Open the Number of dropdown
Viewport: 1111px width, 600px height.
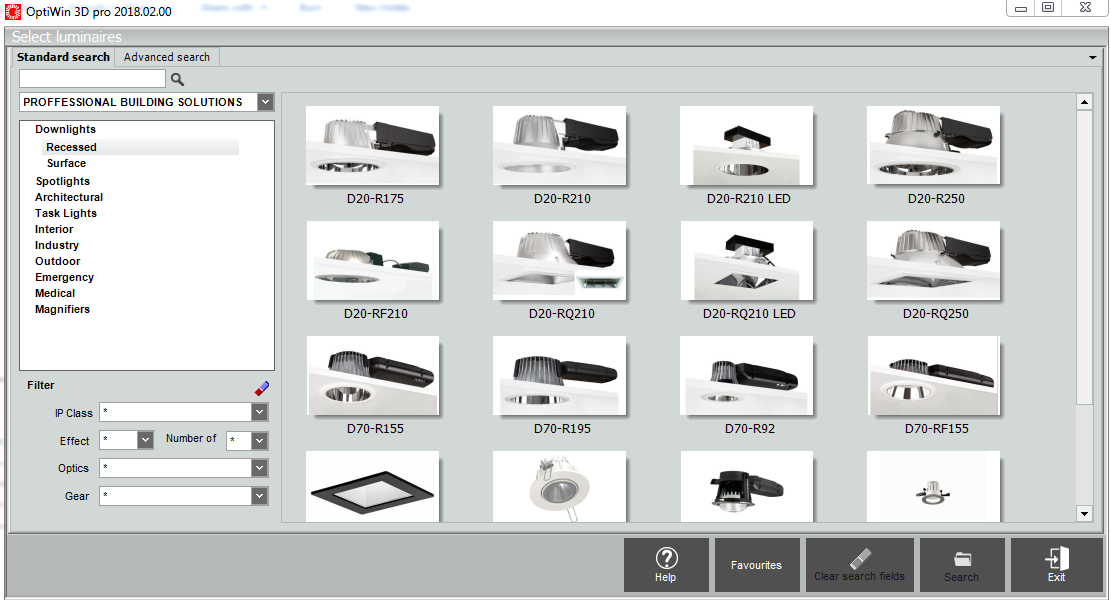click(x=259, y=441)
